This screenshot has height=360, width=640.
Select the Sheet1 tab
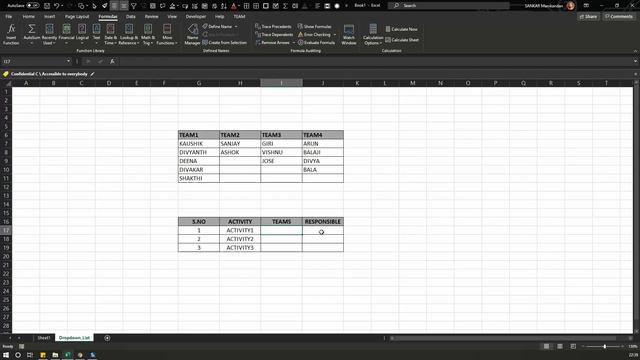44,338
